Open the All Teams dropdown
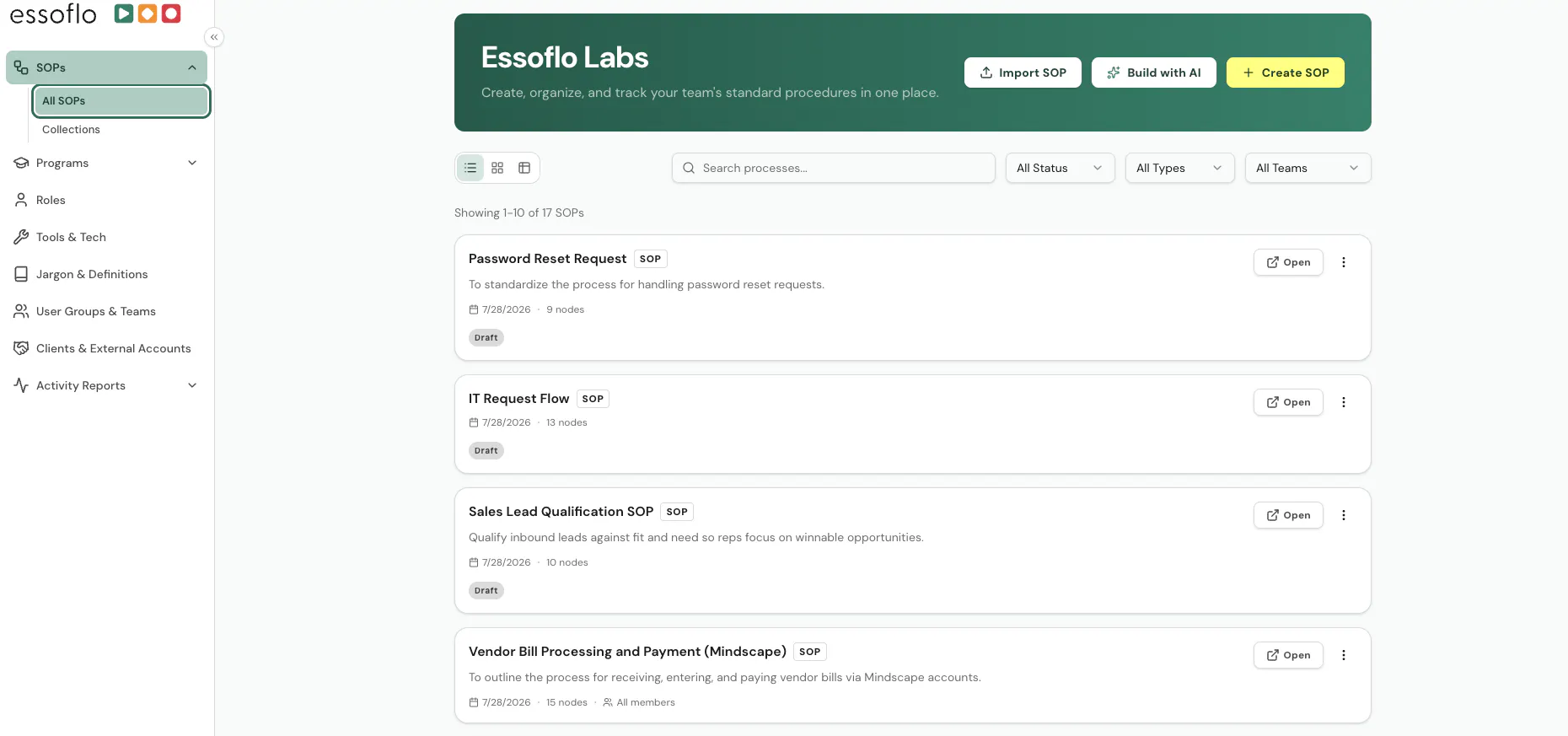This screenshot has height=736, width=1568. click(1308, 168)
